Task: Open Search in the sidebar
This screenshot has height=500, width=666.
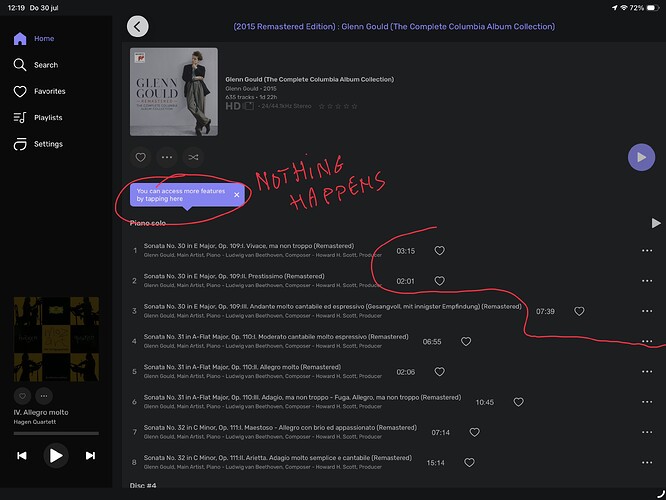Action: pyautogui.click(x=36, y=65)
